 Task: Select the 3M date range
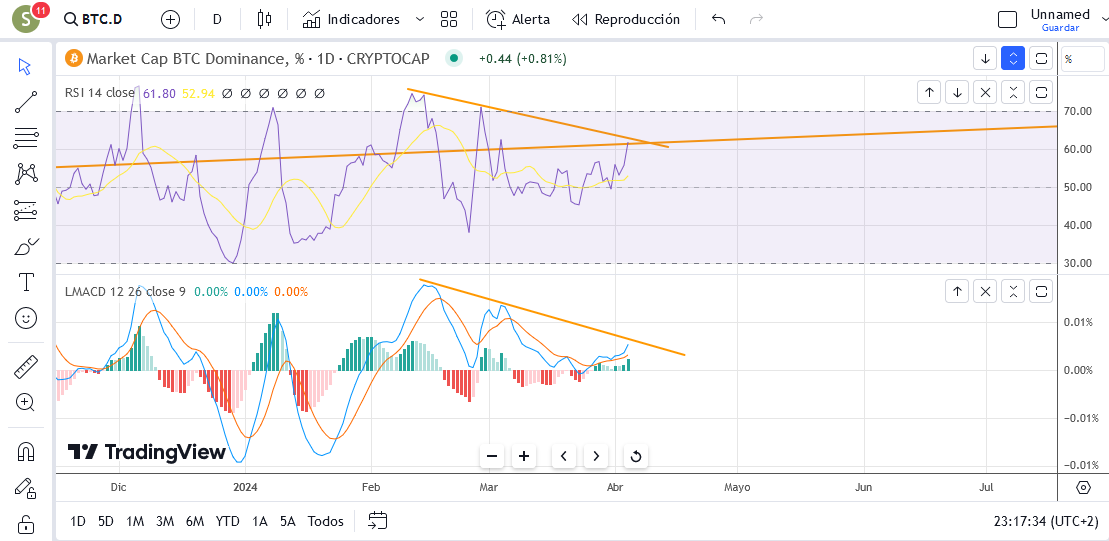click(x=165, y=522)
